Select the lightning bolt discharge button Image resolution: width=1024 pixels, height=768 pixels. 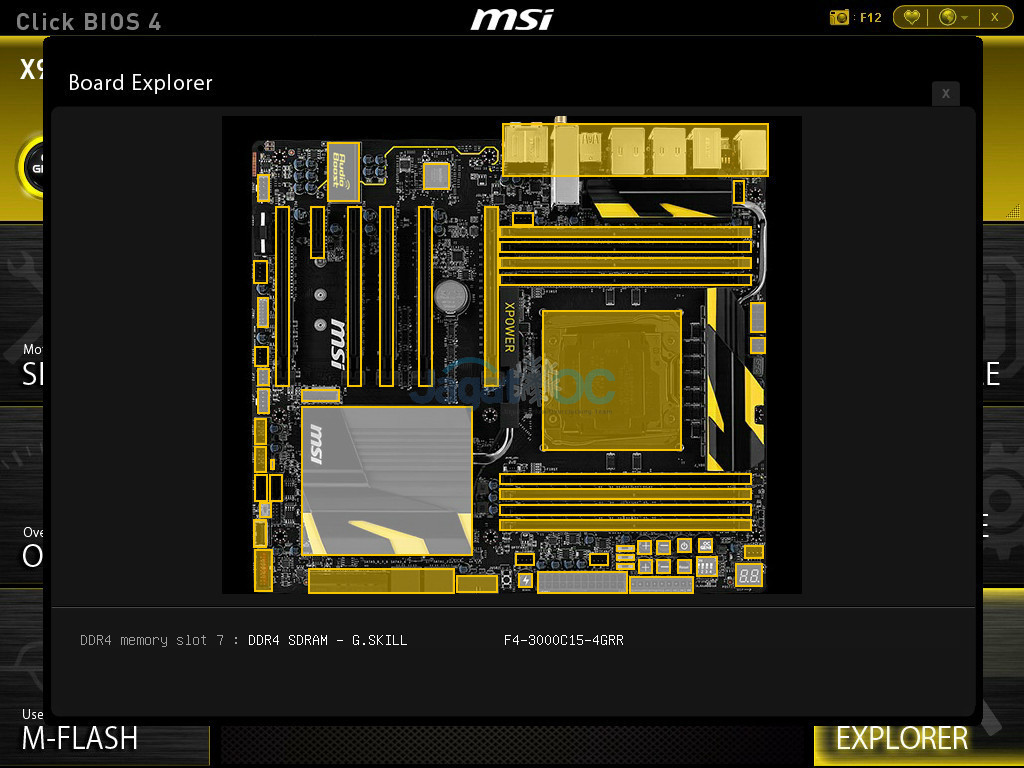pyautogui.click(x=526, y=580)
